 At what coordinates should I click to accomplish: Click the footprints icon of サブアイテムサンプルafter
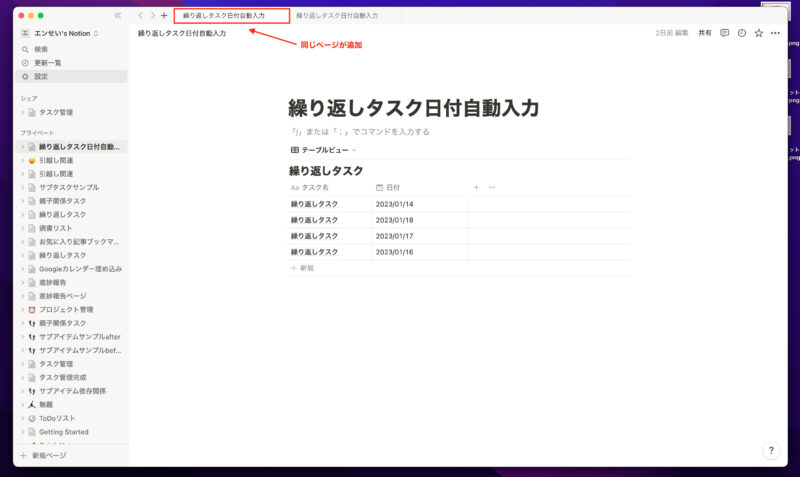point(32,337)
